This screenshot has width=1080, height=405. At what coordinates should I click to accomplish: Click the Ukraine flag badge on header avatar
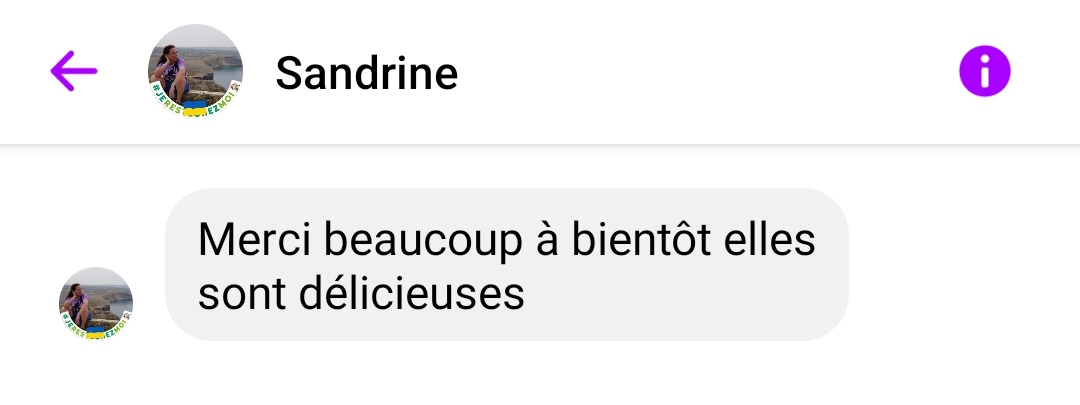[x=195, y=109]
